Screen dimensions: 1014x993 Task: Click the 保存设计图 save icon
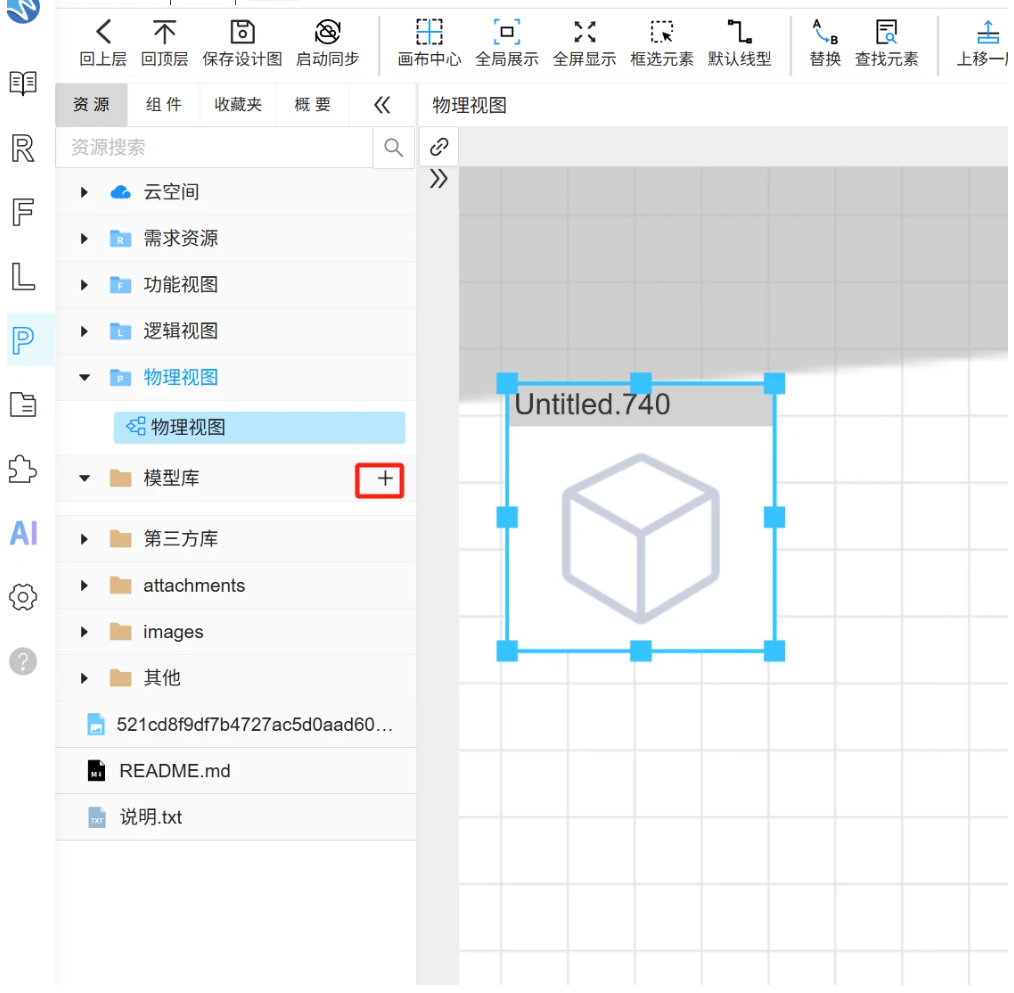(243, 32)
